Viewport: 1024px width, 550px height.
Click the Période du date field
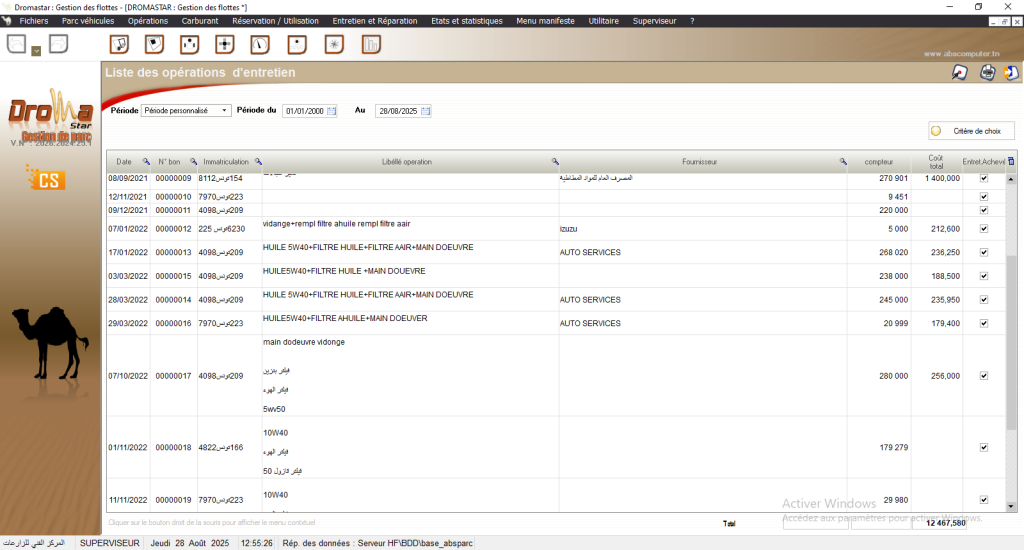click(x=304, y=111)
